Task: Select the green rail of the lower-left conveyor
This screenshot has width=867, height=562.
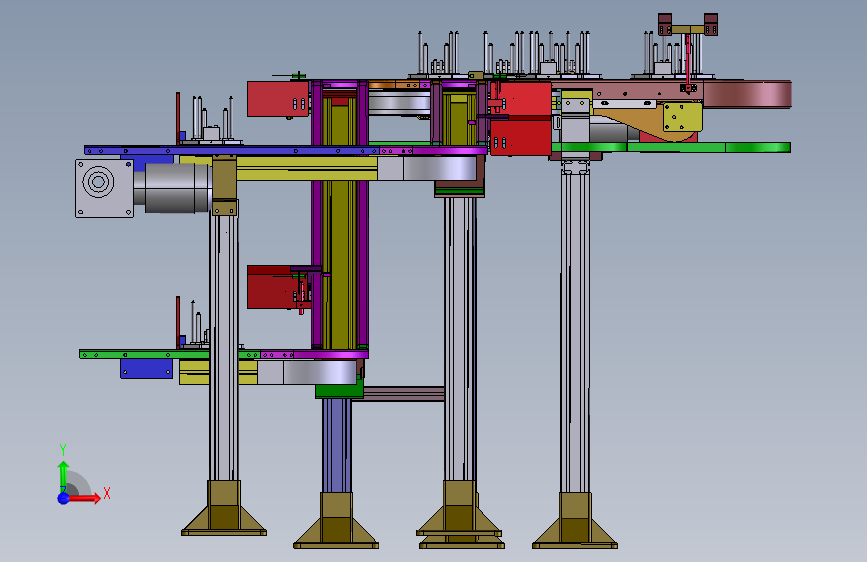Action: coord(169,354)
